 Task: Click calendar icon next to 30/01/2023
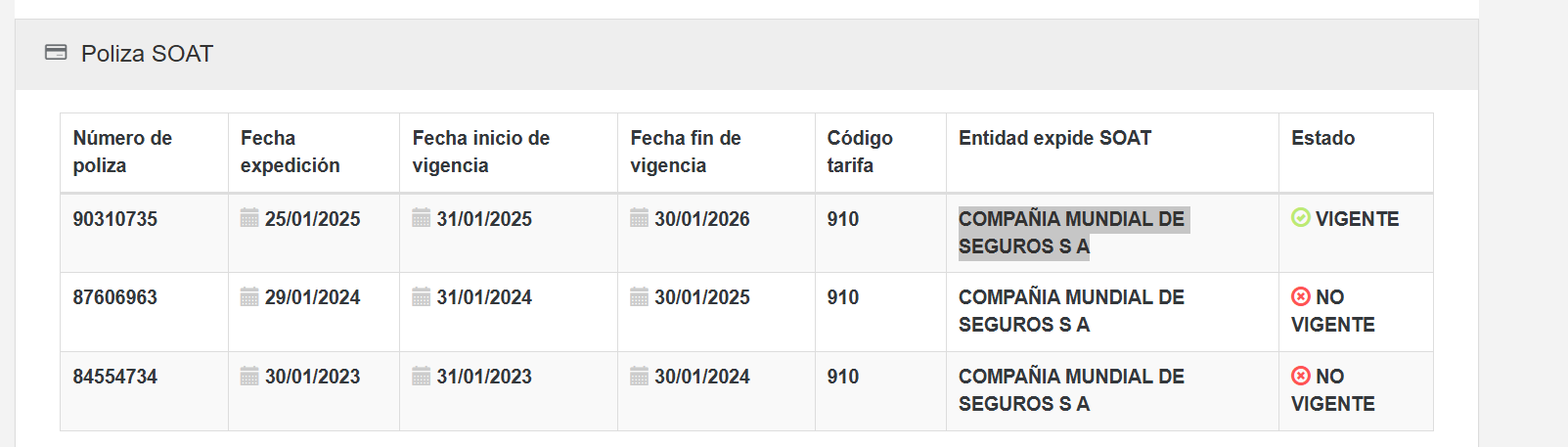pyautogui.click(x=249, y=376)
